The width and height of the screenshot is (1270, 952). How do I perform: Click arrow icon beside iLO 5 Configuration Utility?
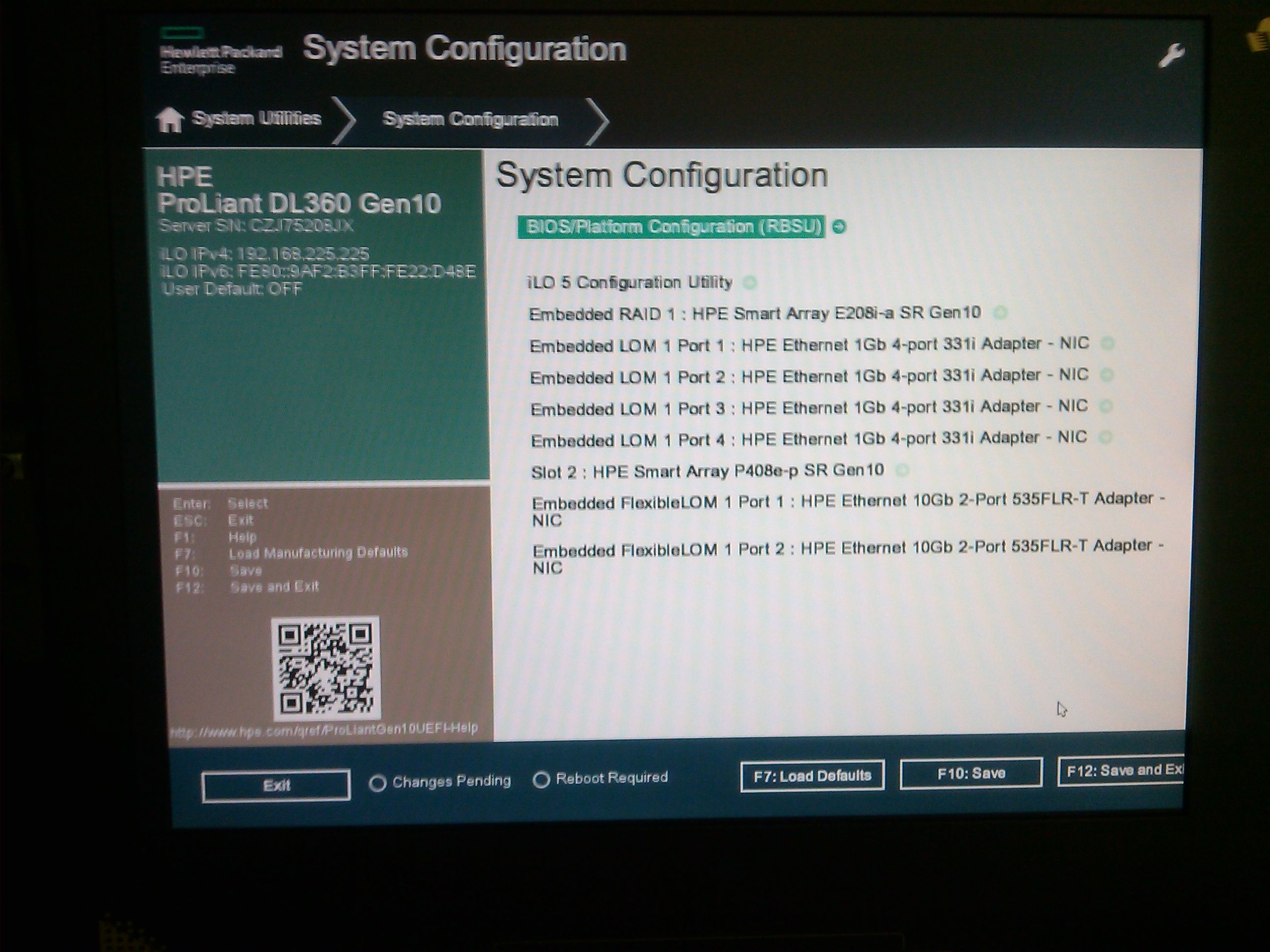click(x=750, y=283)
